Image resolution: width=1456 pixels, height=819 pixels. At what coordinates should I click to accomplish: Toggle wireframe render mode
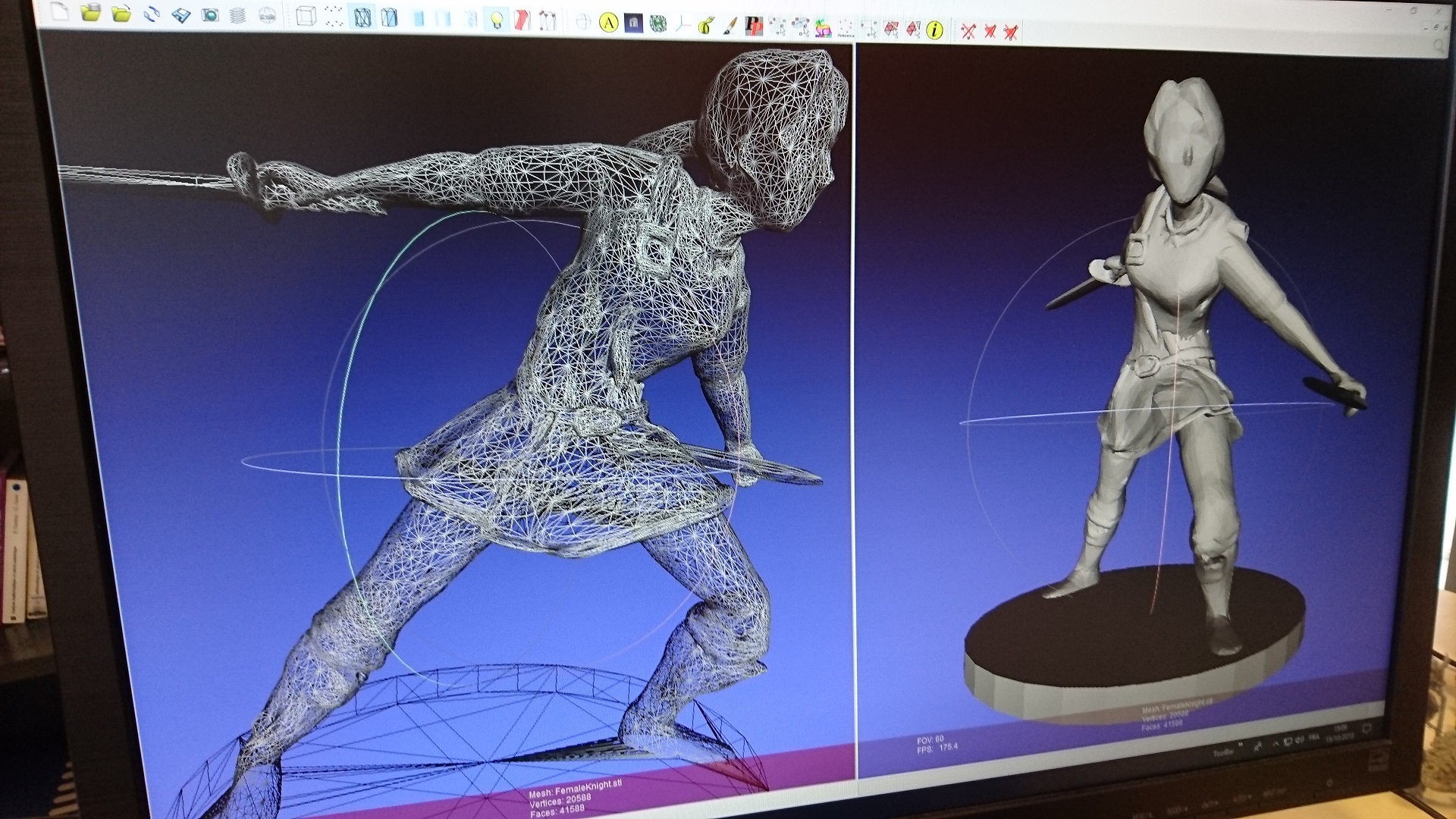[362, 17]
